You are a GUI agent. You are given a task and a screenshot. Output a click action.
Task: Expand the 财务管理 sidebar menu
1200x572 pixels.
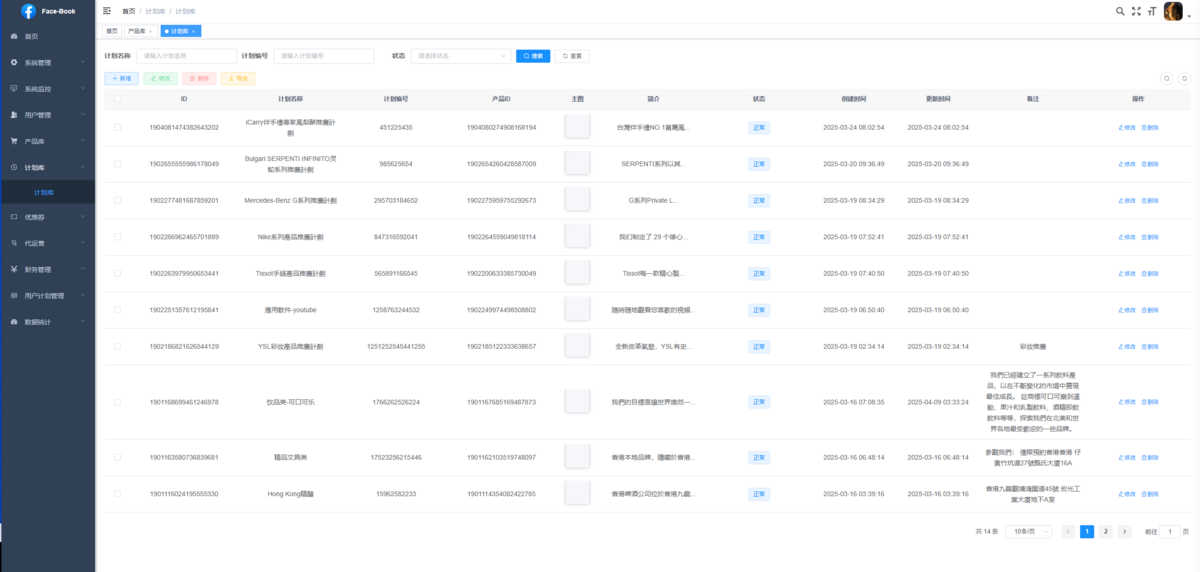coord(48,269)
